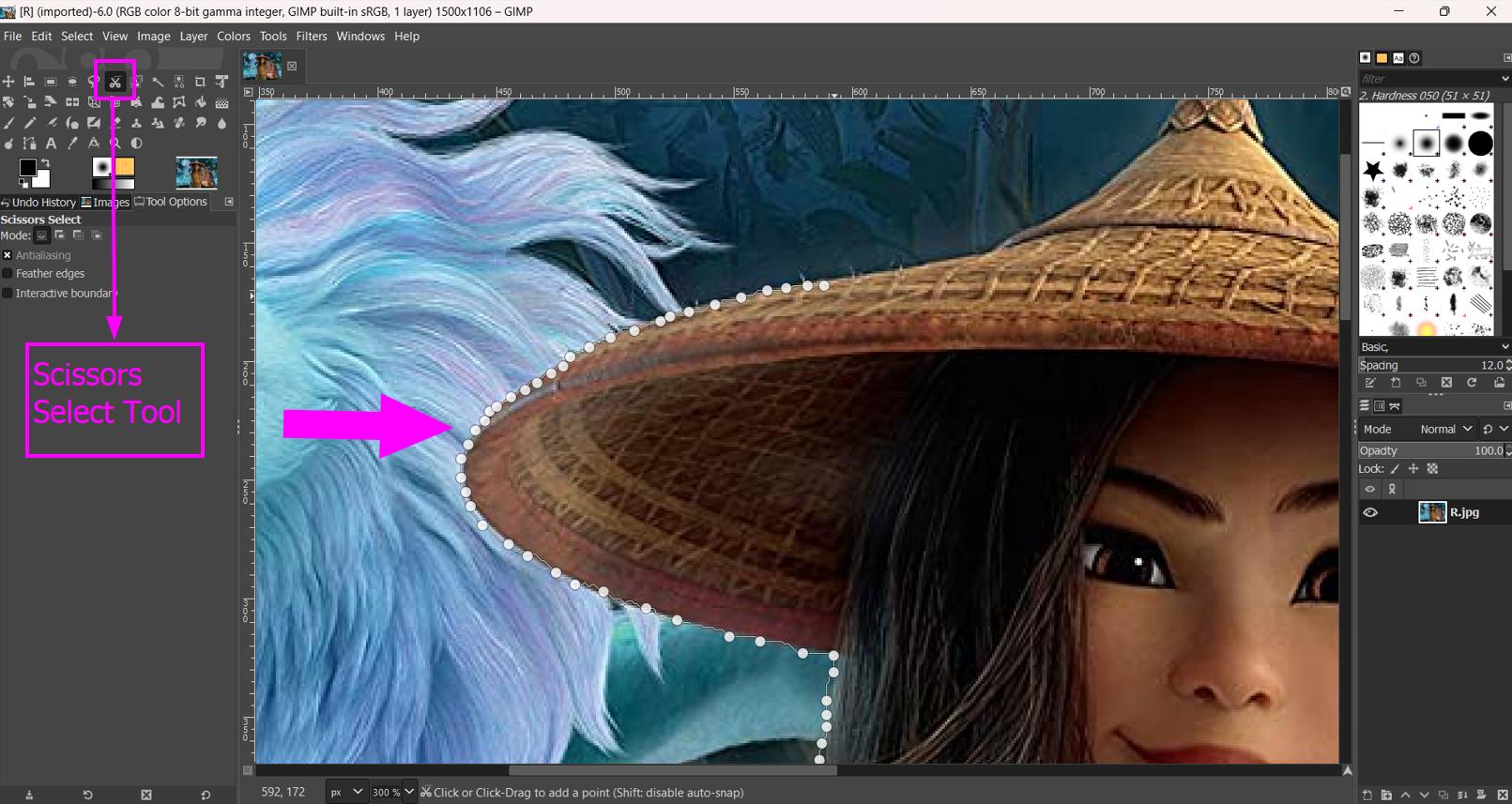
Task: Close the R.jpg image tab
Action: (292, 66)
